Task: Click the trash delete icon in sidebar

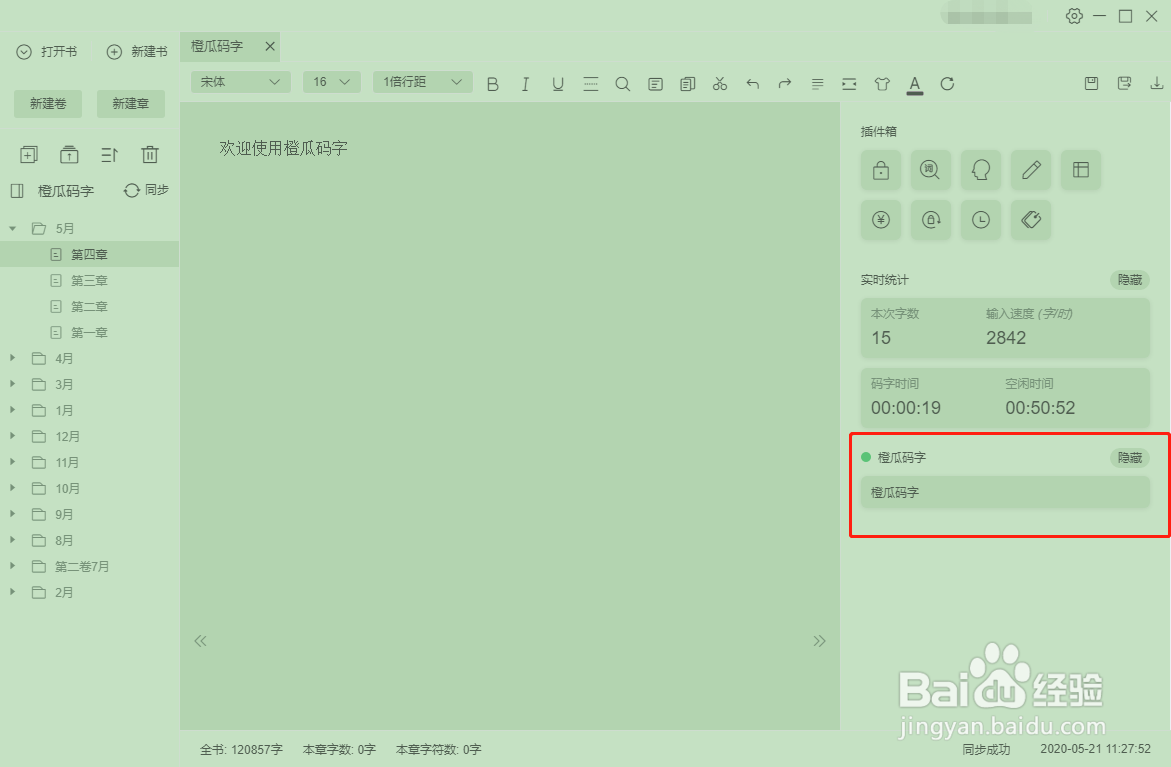Action: point(150,155)
